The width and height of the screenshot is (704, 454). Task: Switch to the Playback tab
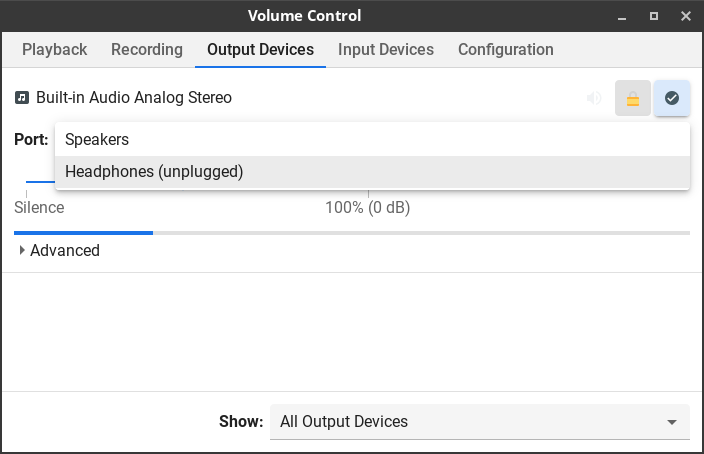(x=55, y=50)
